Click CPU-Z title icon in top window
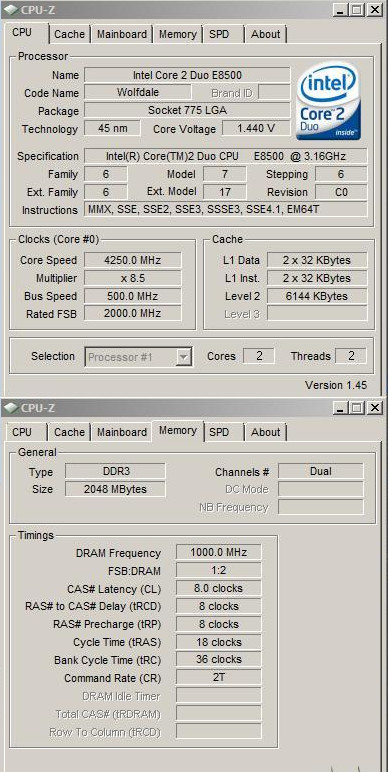388x772 pixels. tap(10, 9)
